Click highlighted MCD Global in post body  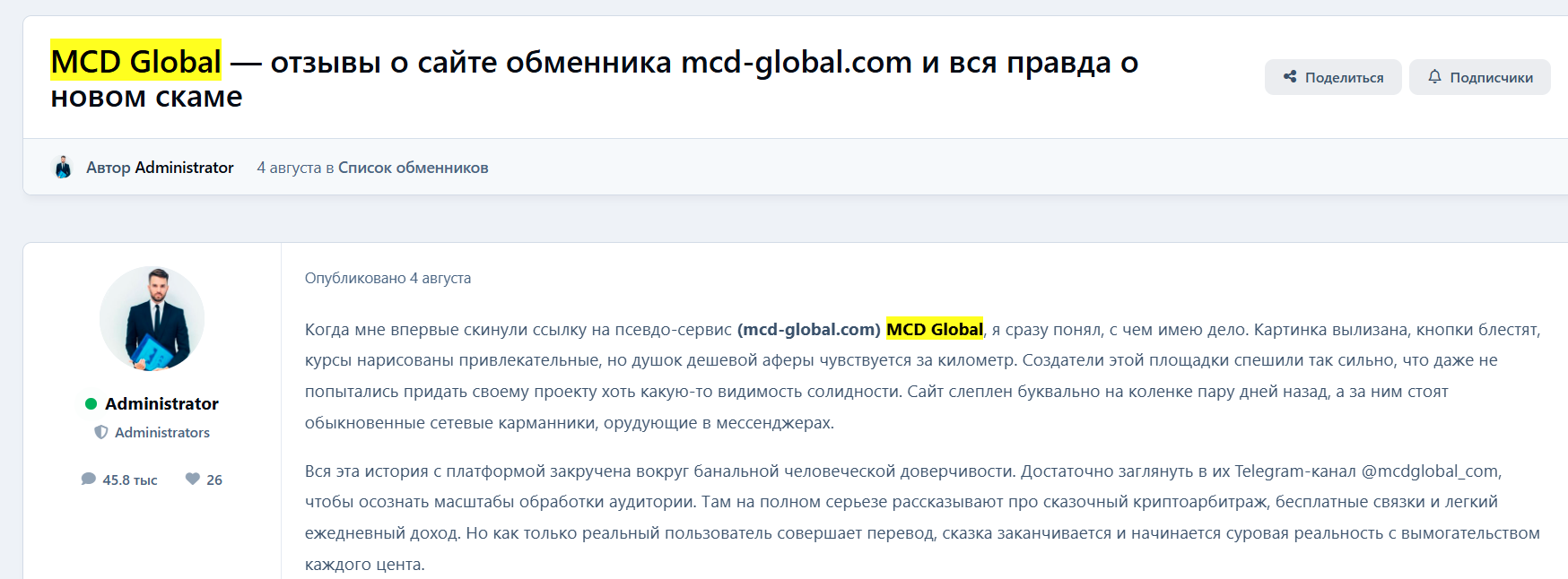pos(935,329)
